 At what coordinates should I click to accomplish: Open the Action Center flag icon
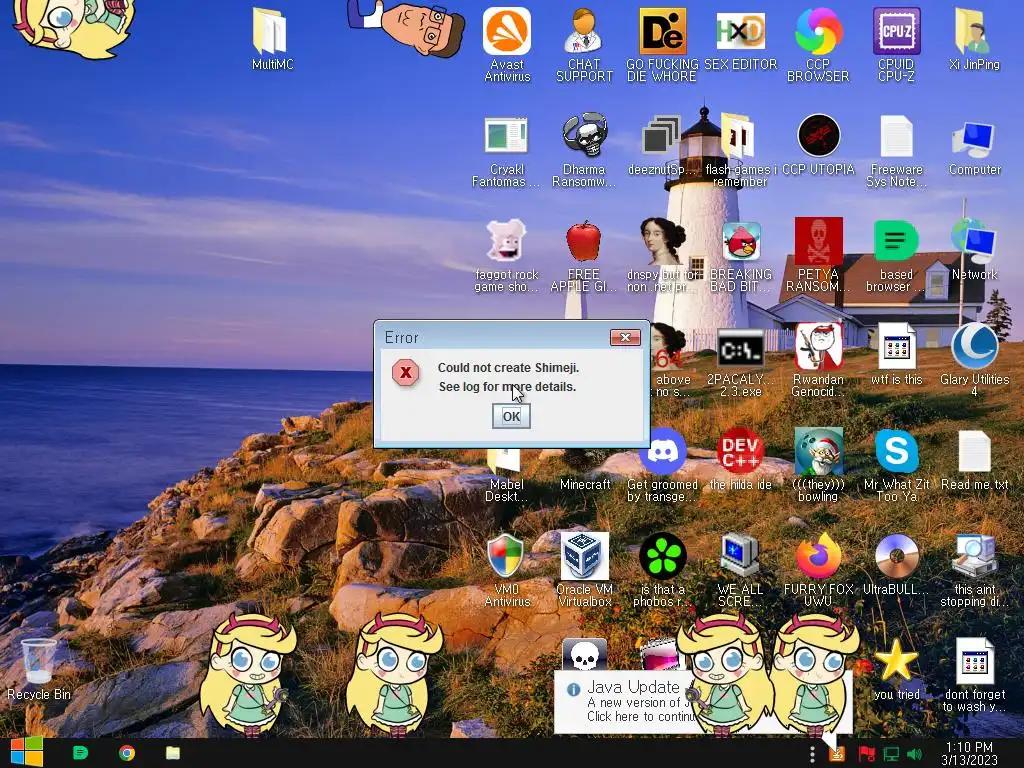click(x=866, y=754)
